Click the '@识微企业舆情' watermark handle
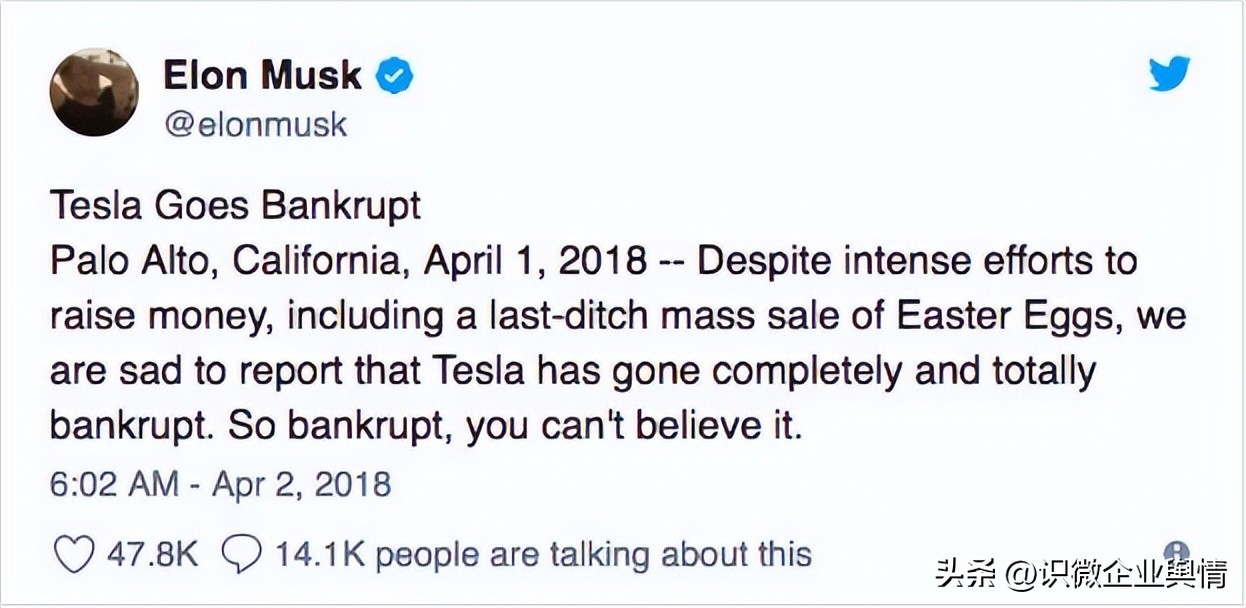The image size is (1246, 608). (x=1116, y=574)
